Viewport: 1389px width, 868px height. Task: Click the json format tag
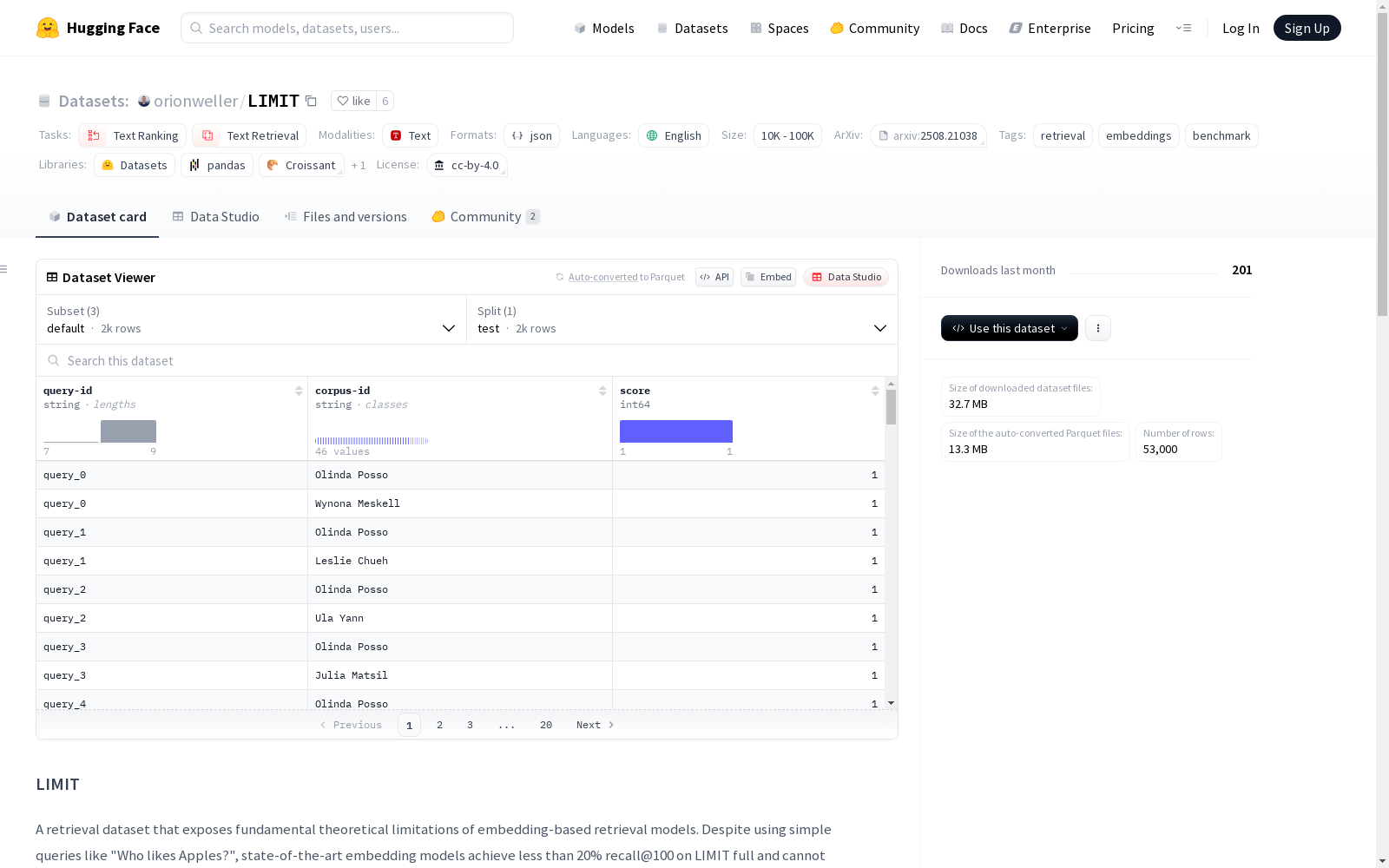point(531,135)
